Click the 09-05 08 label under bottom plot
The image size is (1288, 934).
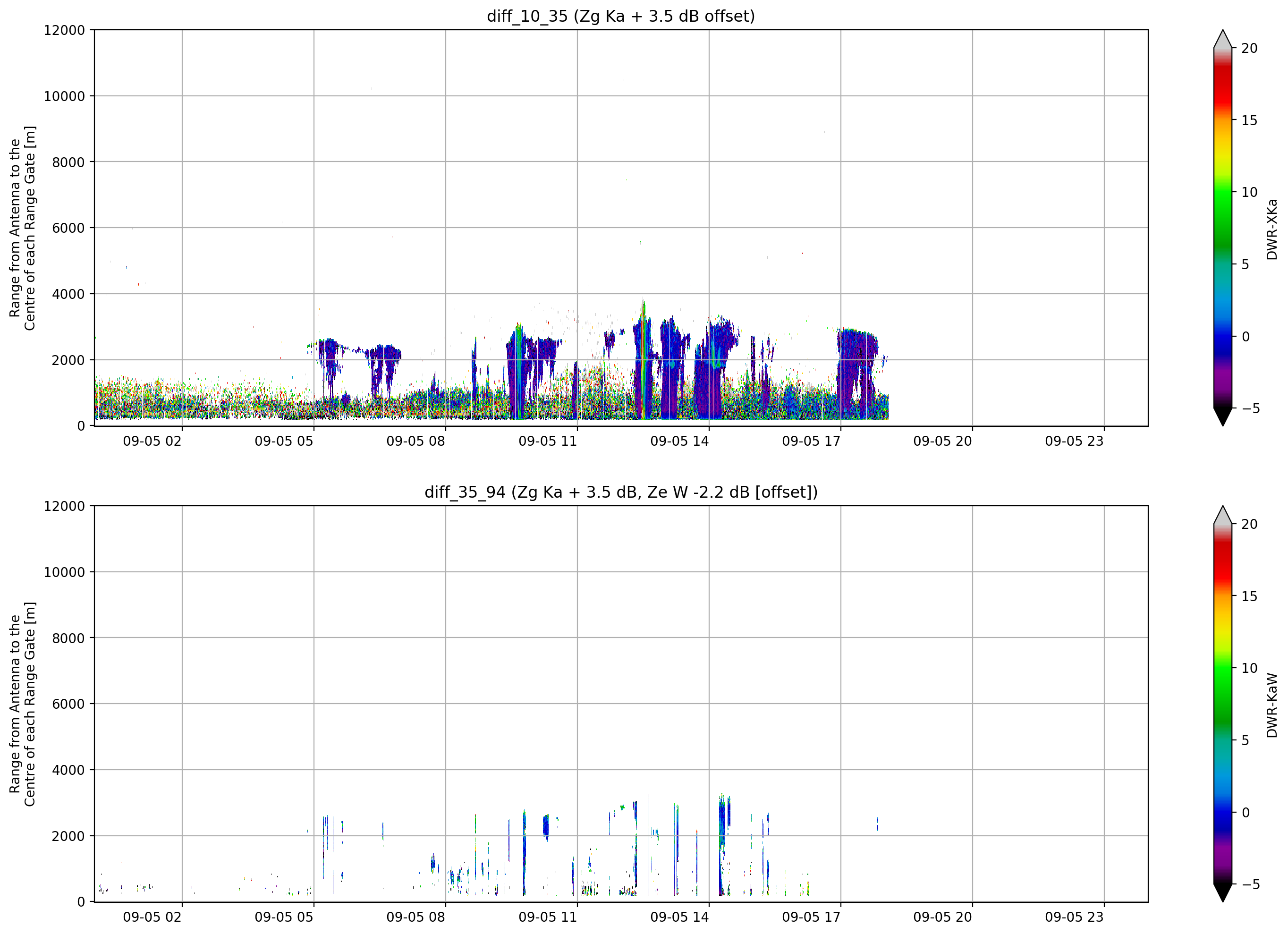click(415, 917)
